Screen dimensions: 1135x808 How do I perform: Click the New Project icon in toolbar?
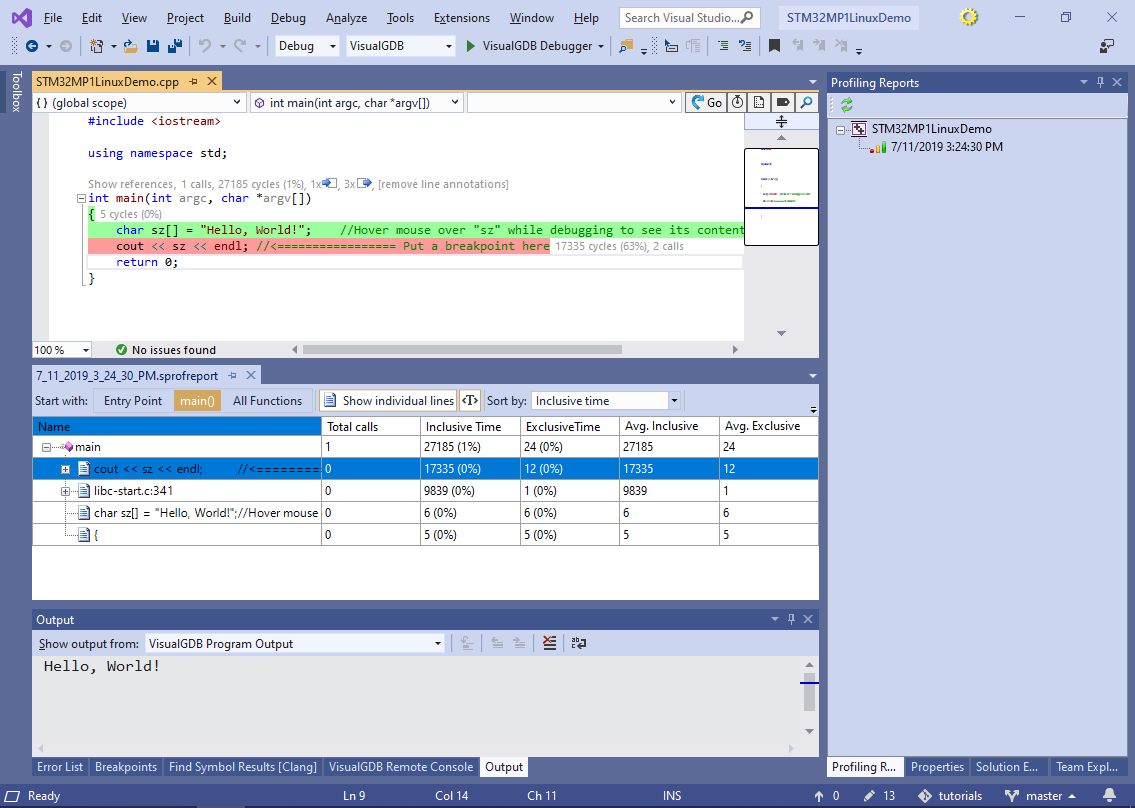pos(96,46)
